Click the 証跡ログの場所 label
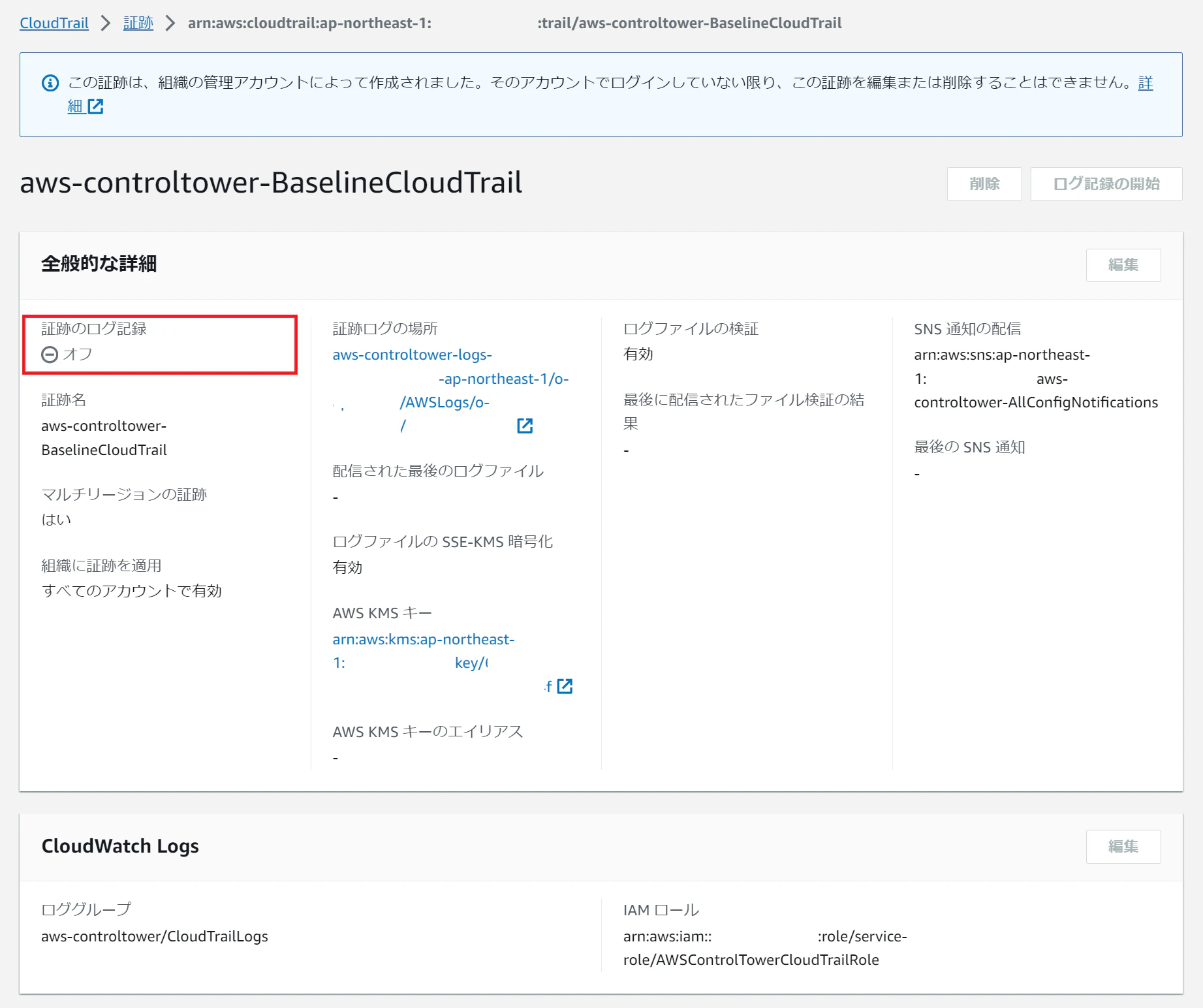Viewport: 1203px width, 1008px height. 385,328
